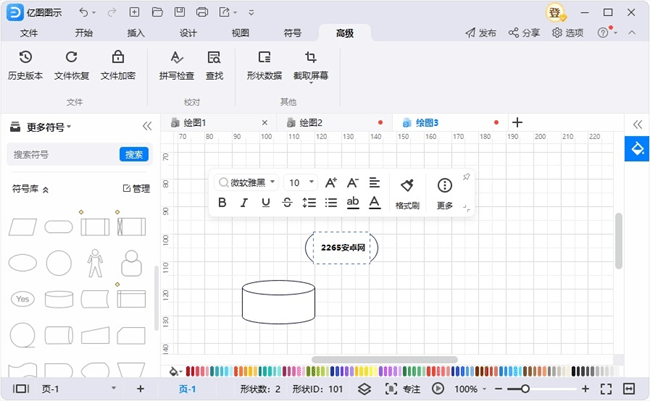
Task: Toggle bold formatting in floating toolbar
Action: point(222,202)
